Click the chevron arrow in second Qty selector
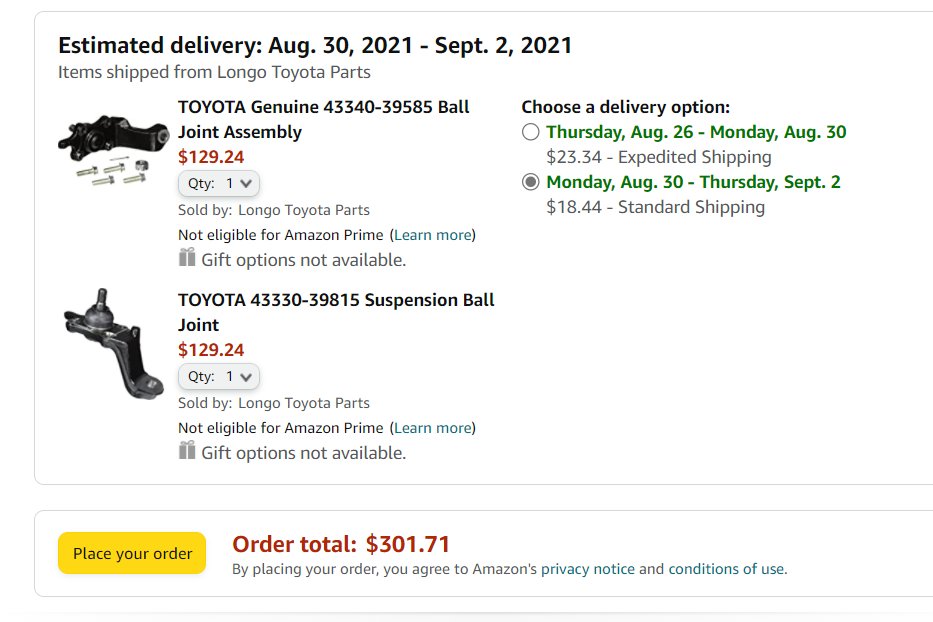The width and height of the screenshot is (933, 622). point(246,377)
